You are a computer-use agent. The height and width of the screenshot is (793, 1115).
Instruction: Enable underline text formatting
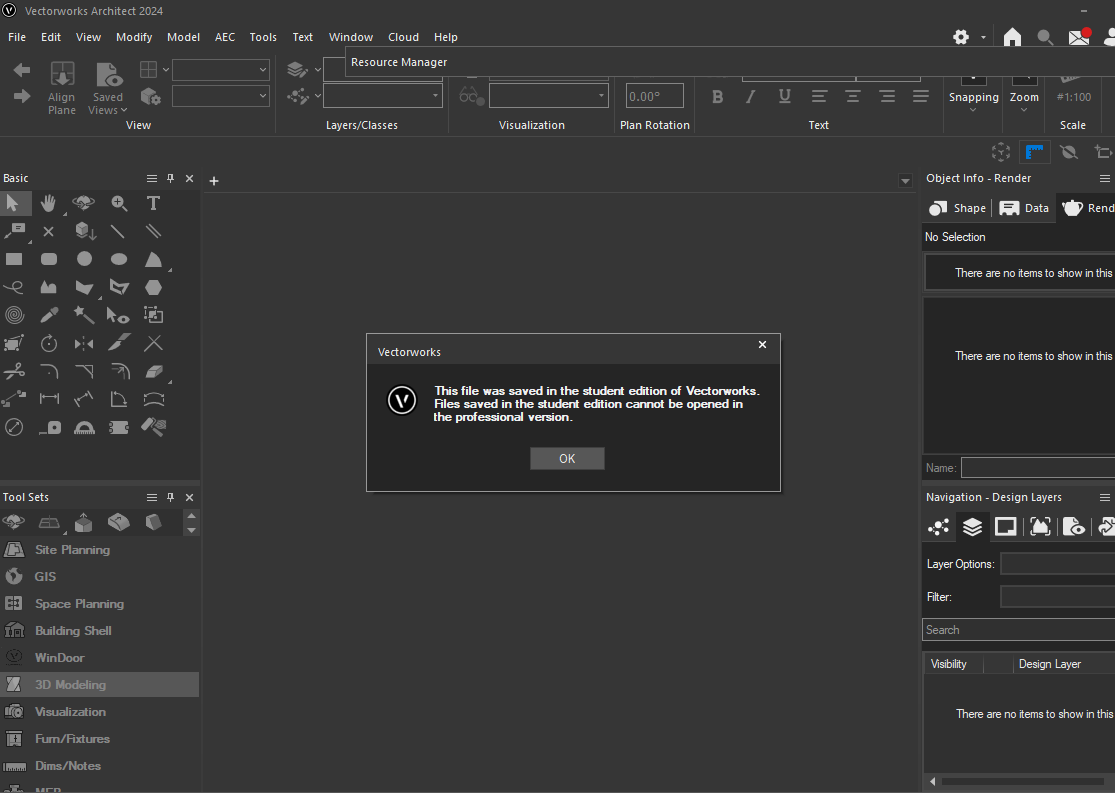click(784, 96)
